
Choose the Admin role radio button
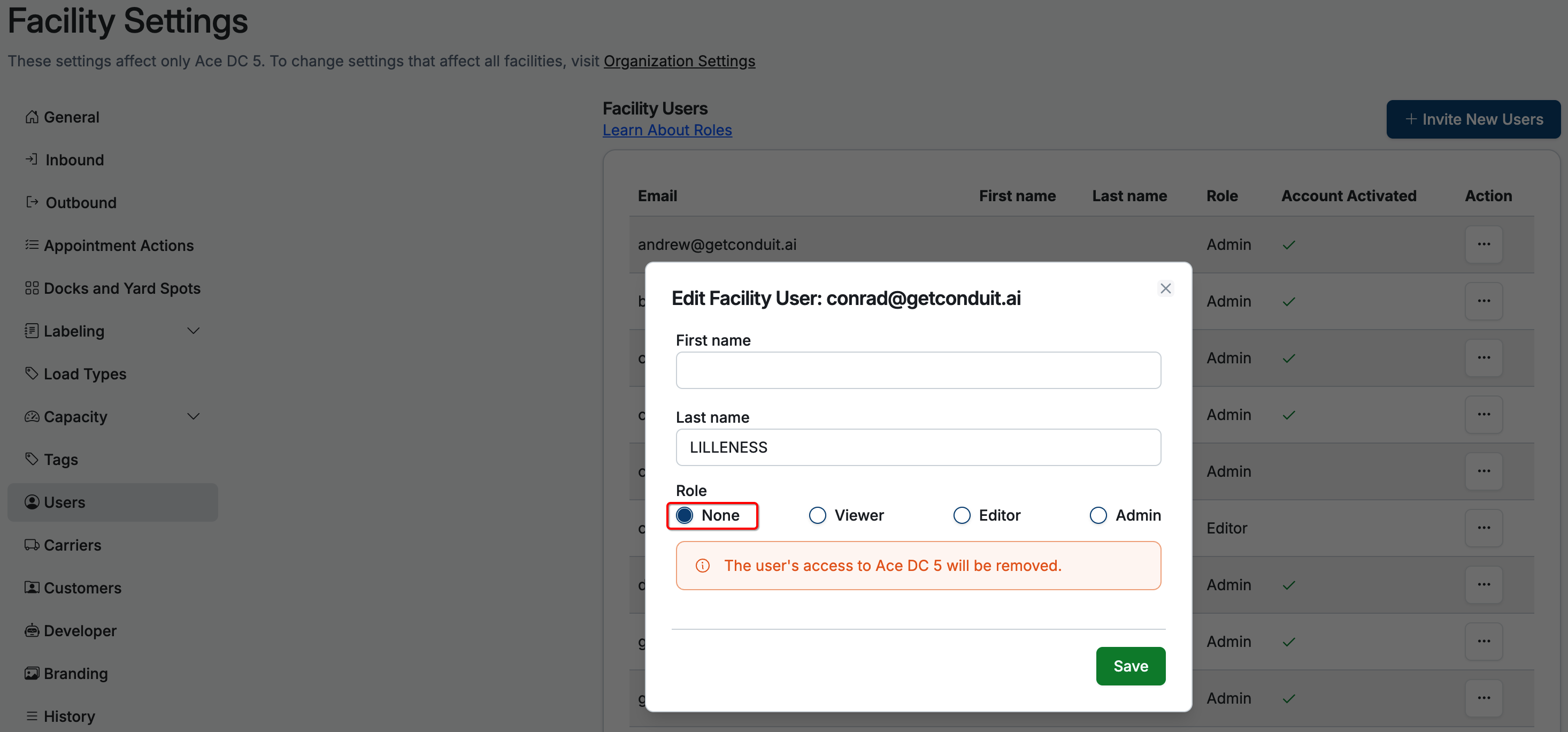tap(1098, 515)
